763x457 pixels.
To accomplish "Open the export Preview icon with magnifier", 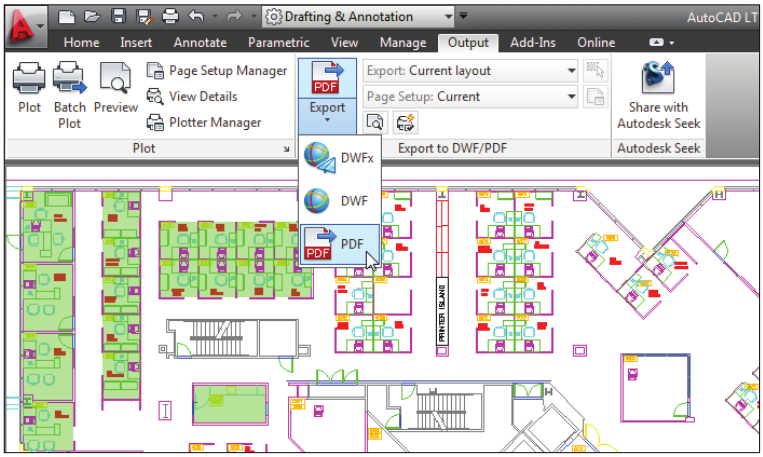I will [375, 123].
